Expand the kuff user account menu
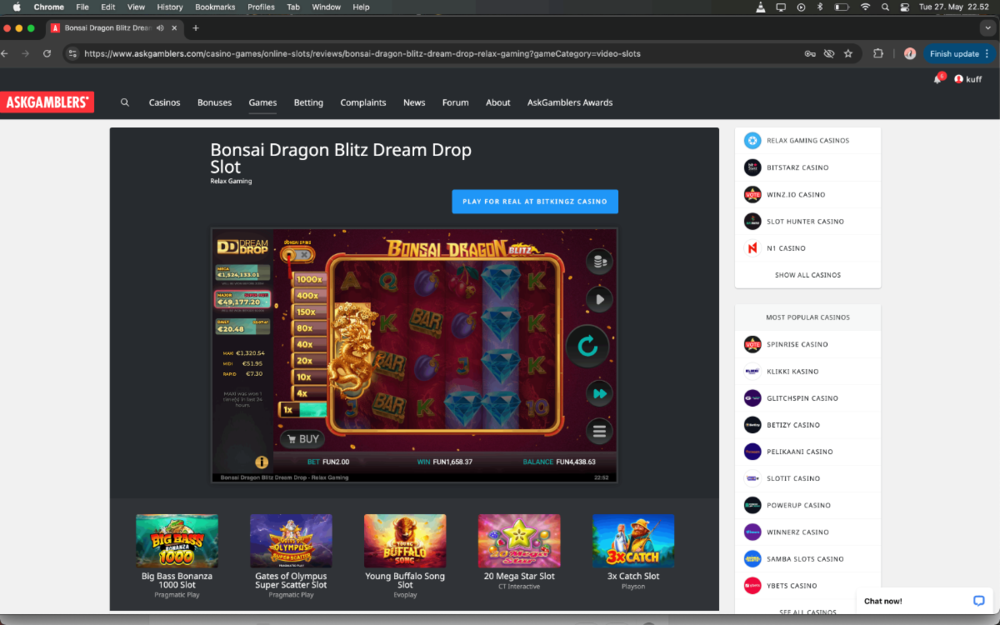 click(x=966, y=79)
